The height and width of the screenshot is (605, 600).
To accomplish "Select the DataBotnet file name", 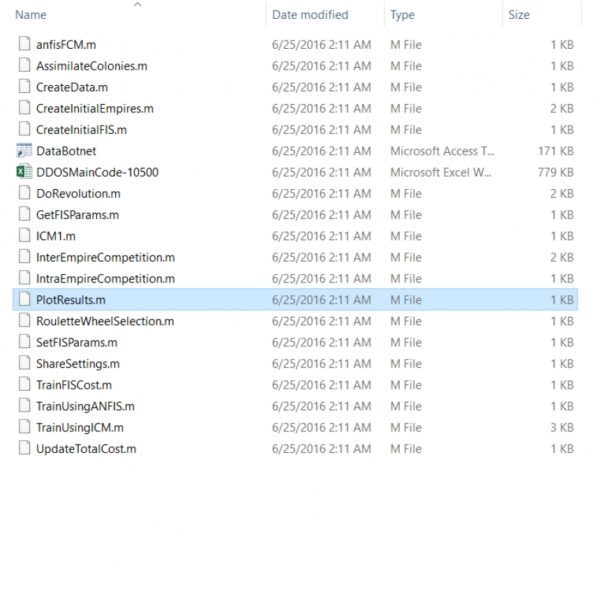I will (66, 151).
